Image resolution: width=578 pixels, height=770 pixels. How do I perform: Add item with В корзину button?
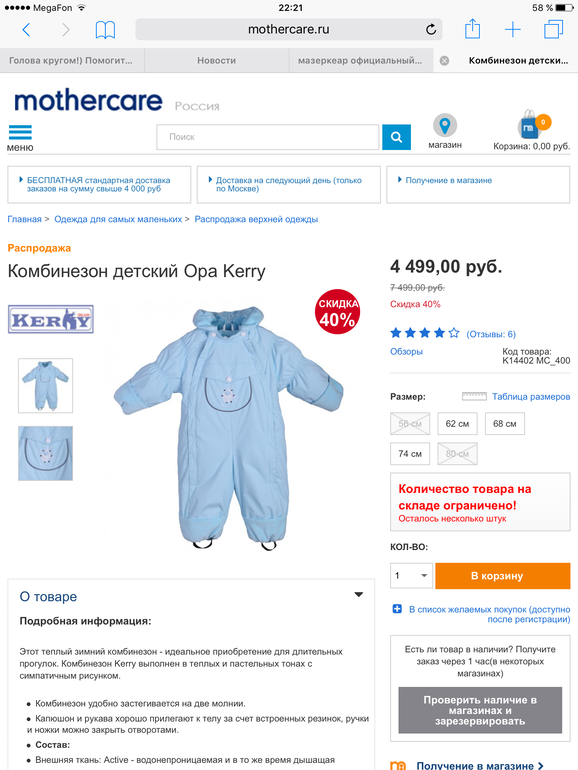(503, 576)
